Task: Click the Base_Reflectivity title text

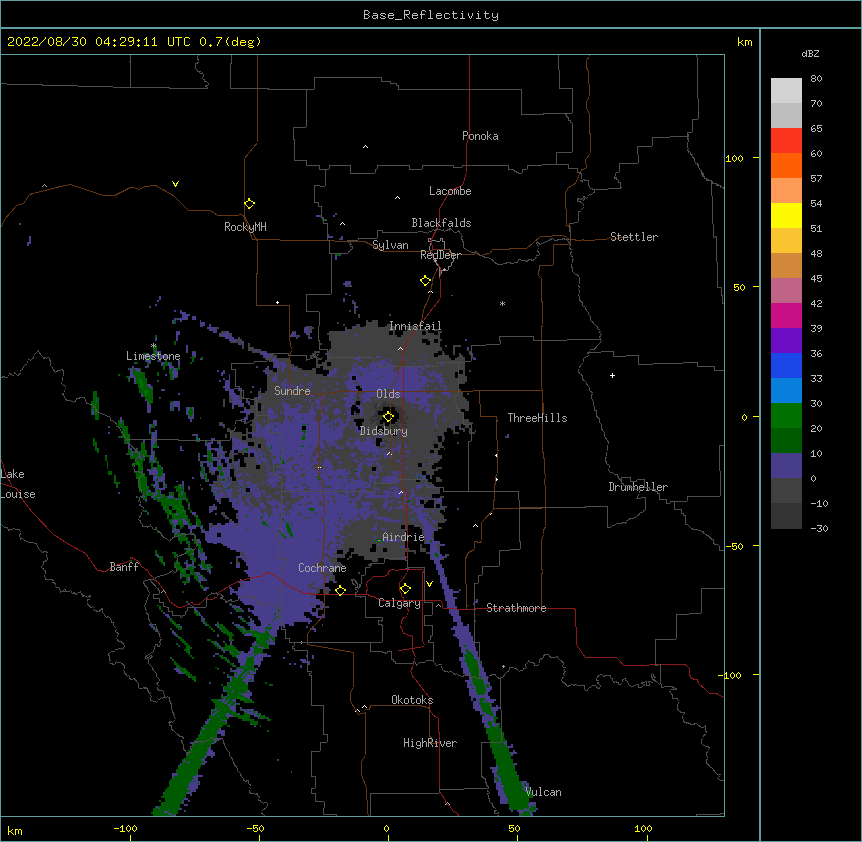Action: click(x=431, y=15)
